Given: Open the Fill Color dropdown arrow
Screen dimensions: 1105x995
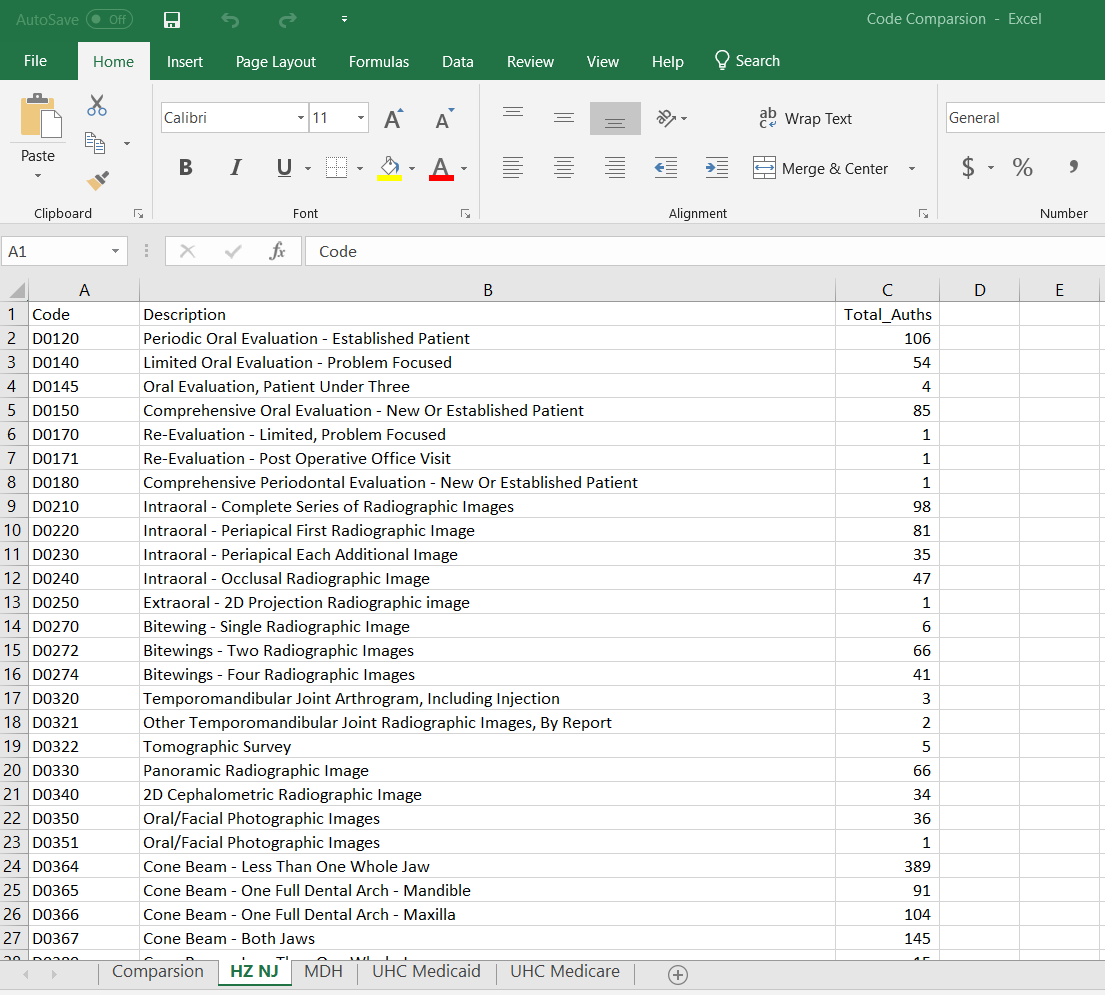Looking at the screenshot, I should point(410,167).
